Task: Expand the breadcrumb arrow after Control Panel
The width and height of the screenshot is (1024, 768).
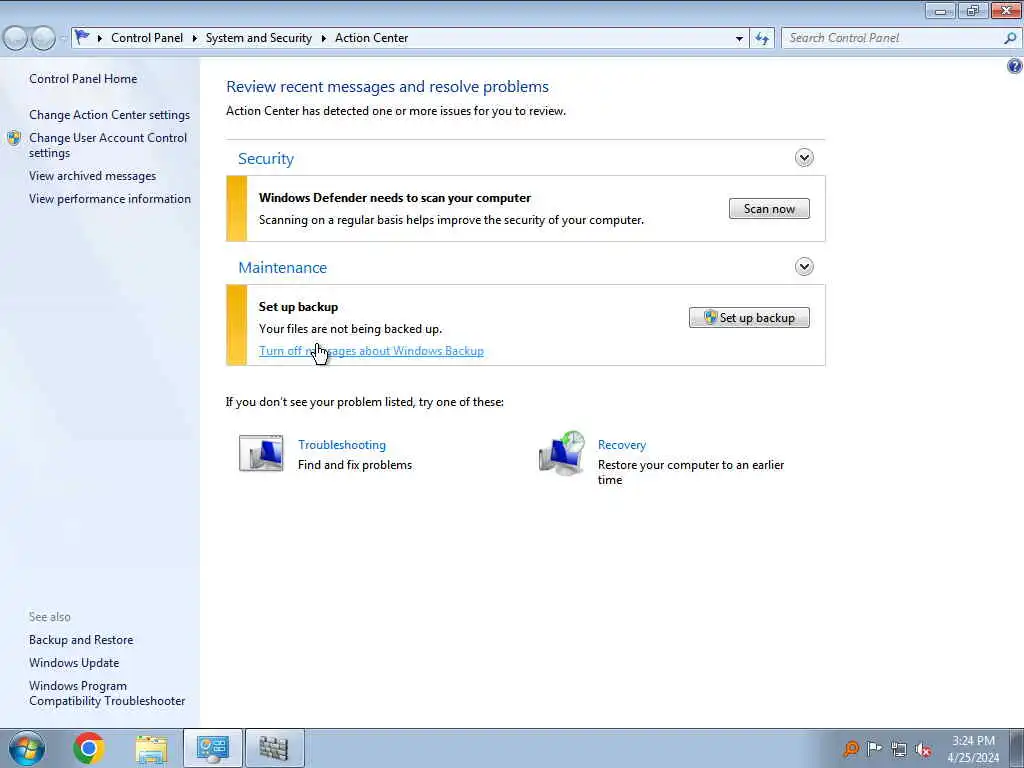Action: coord(195,39)
